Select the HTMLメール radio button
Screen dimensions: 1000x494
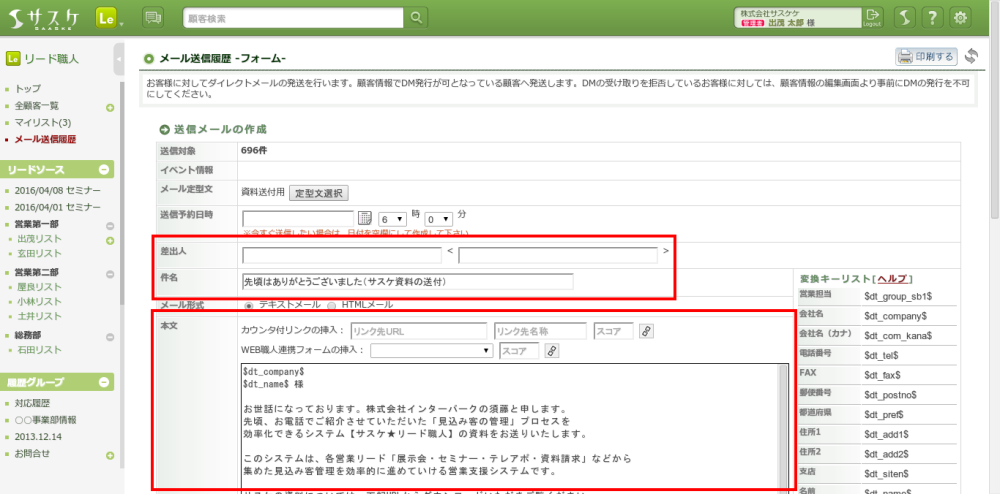(x=333, y=304)
